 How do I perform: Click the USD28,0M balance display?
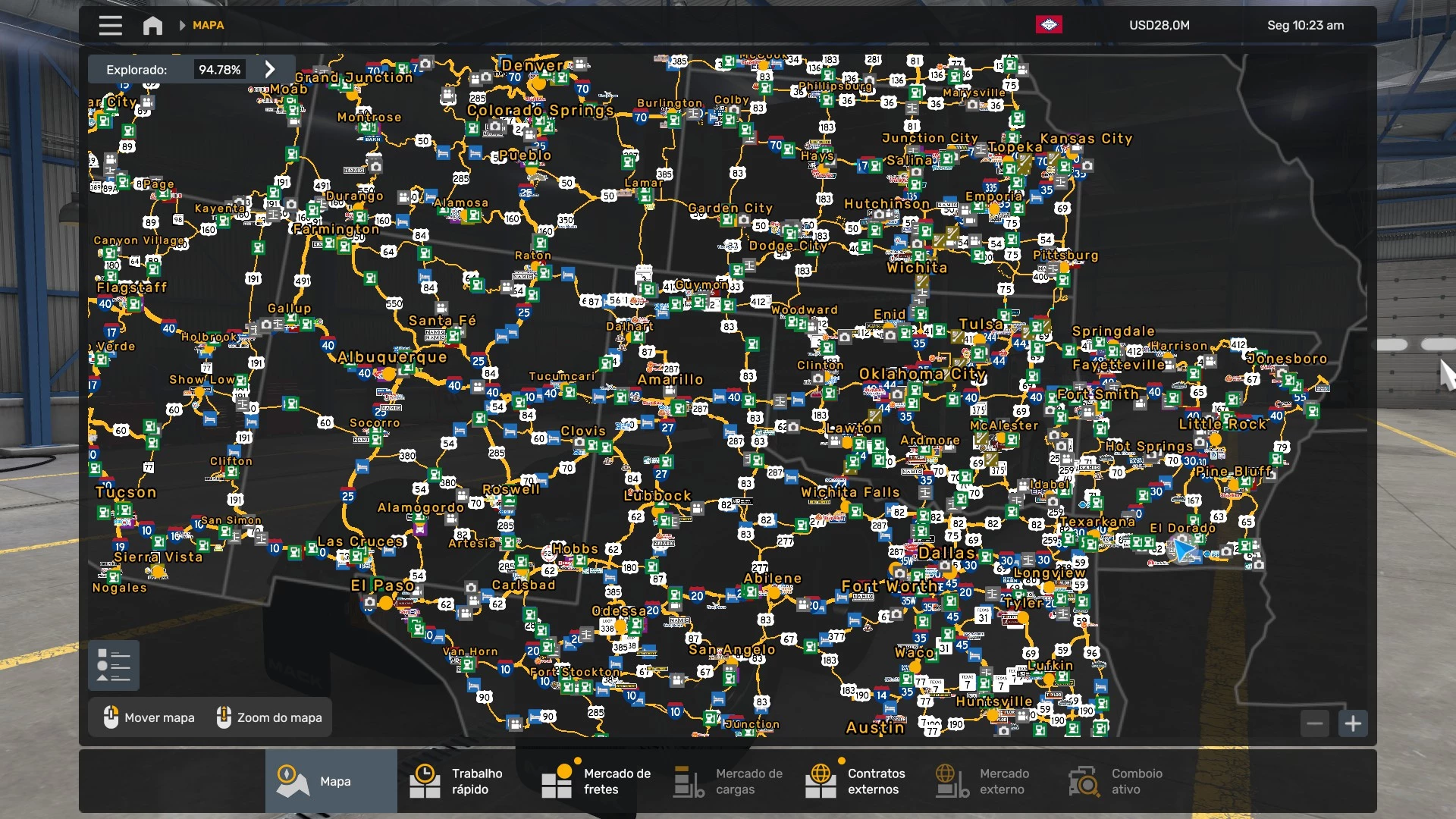1159,26
